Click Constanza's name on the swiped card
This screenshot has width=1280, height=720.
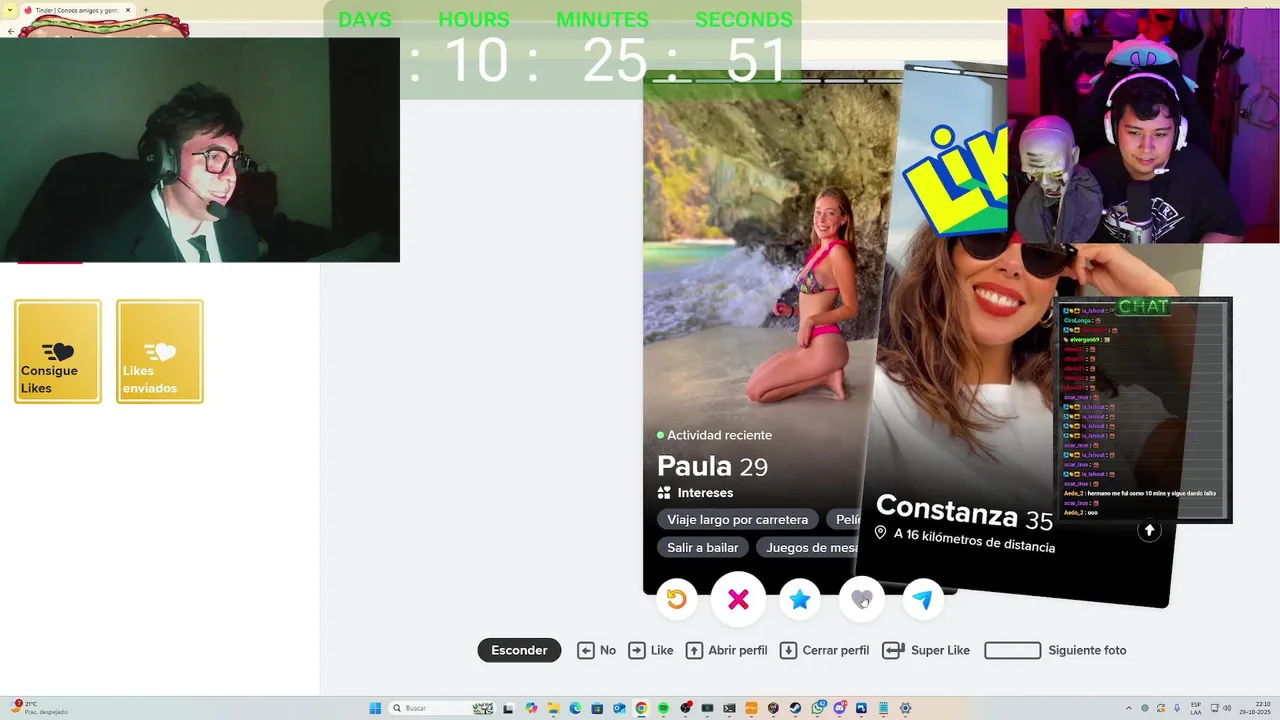[x=946, y=511]
